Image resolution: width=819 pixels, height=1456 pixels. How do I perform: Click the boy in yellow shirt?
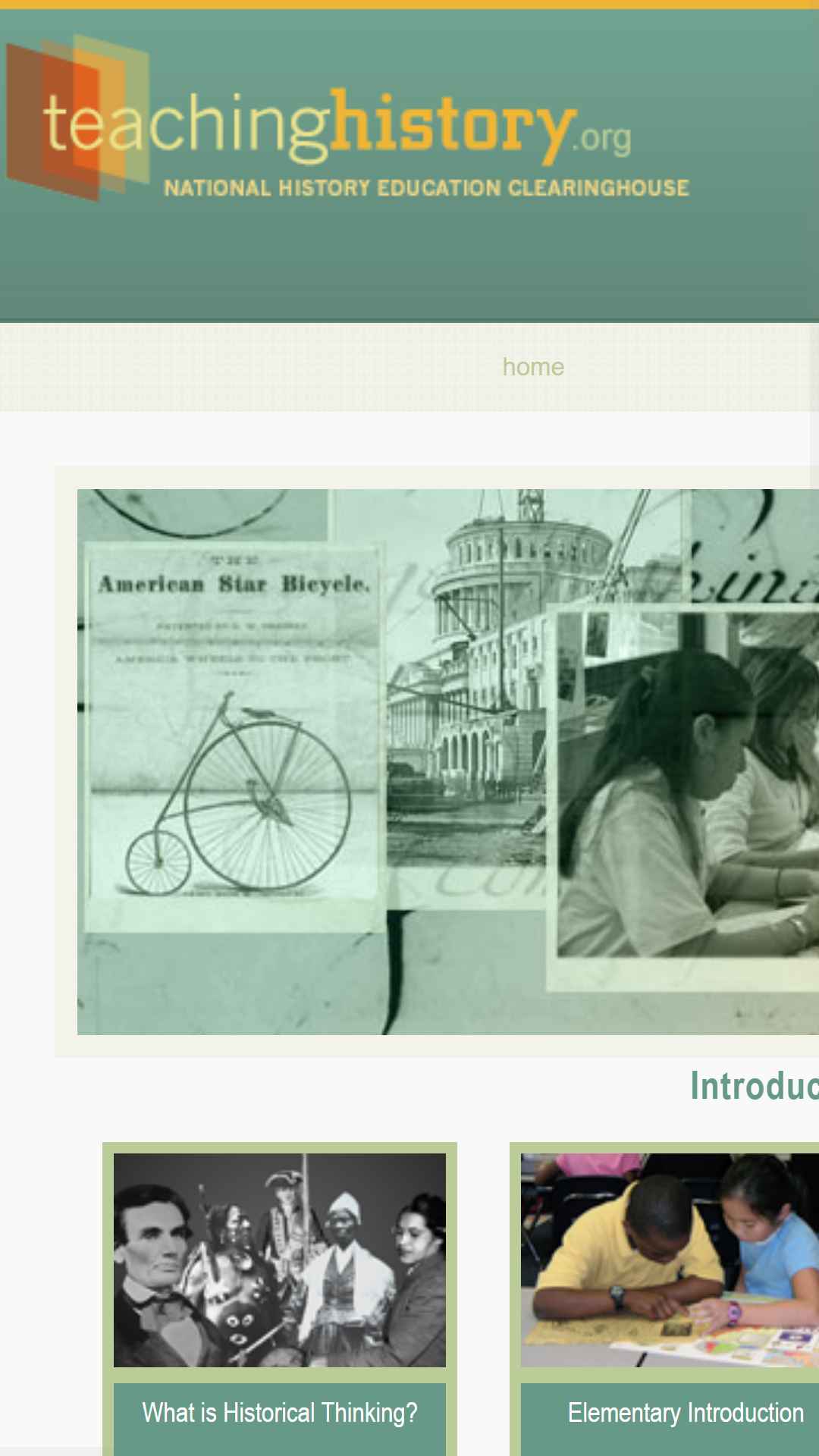[629, 1251]
